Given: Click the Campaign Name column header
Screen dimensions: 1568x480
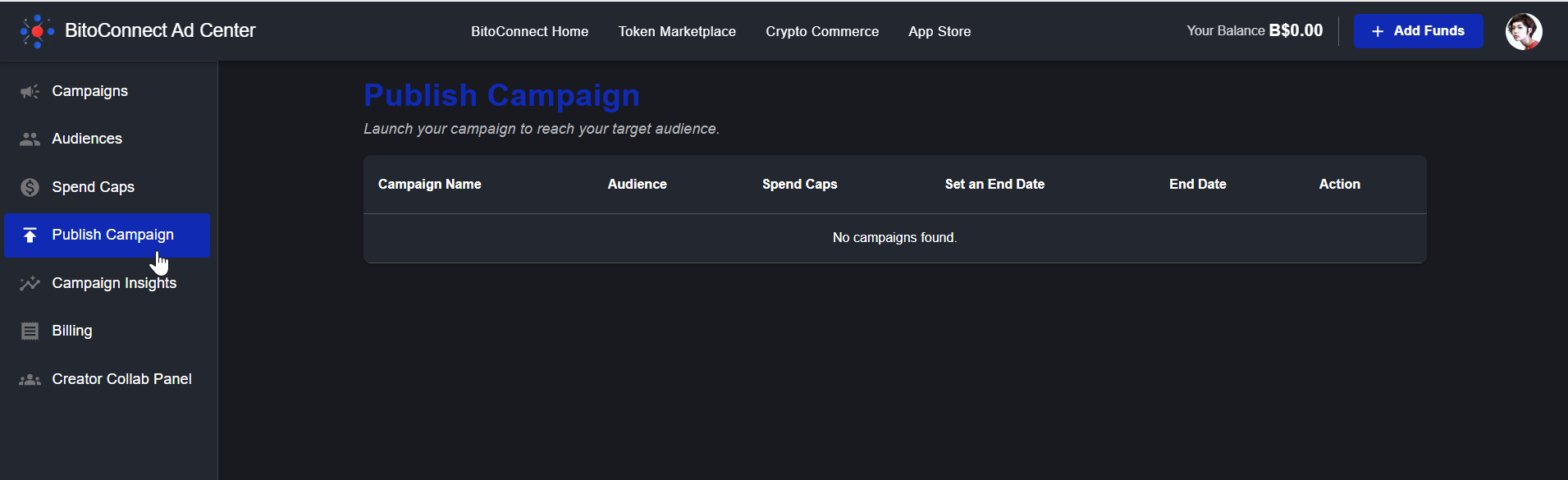Looking at the screenshot, I should 429,185.
